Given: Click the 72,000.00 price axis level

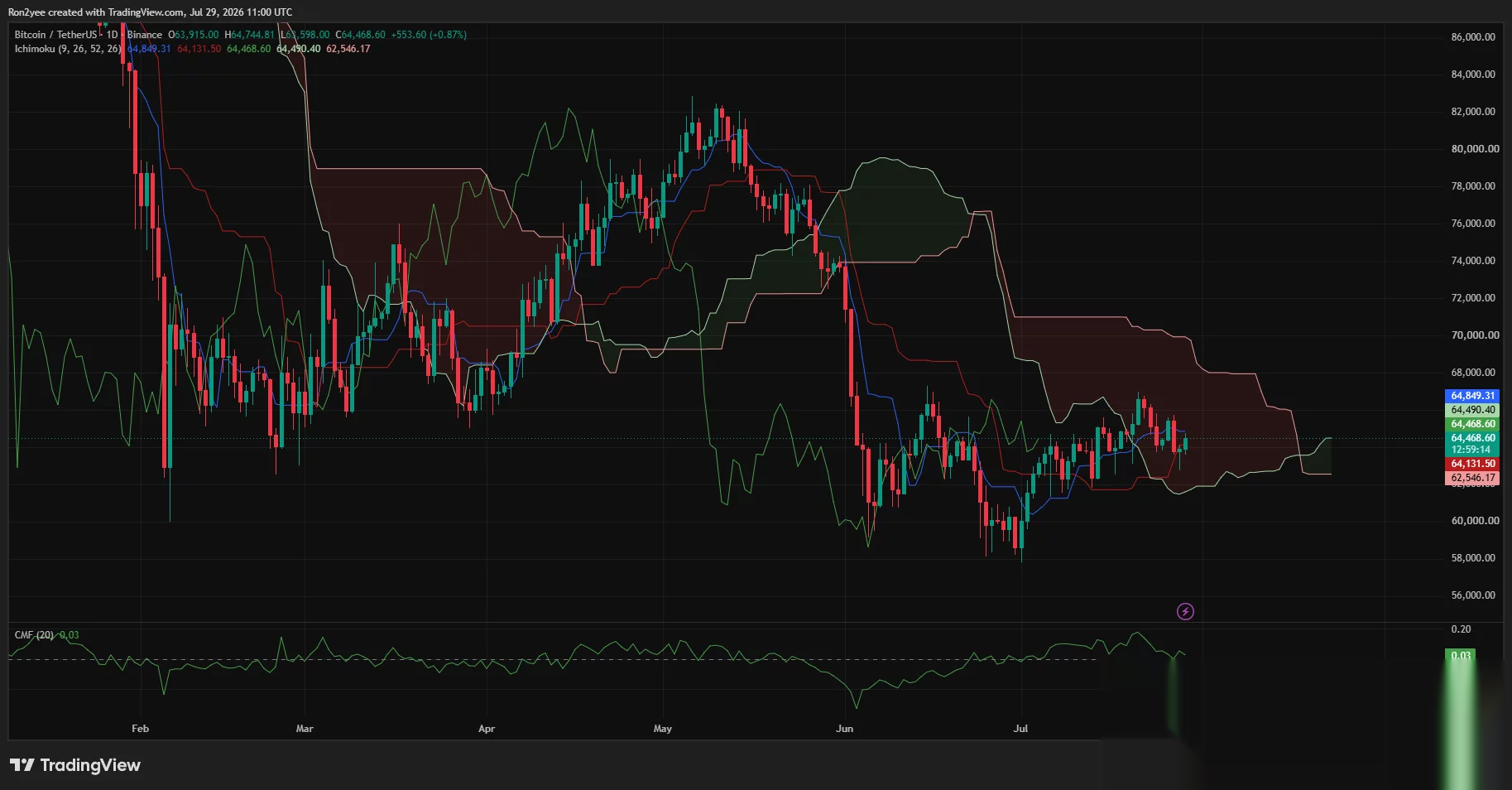Looking at the screenshot, I should [x=1473, y=298].
